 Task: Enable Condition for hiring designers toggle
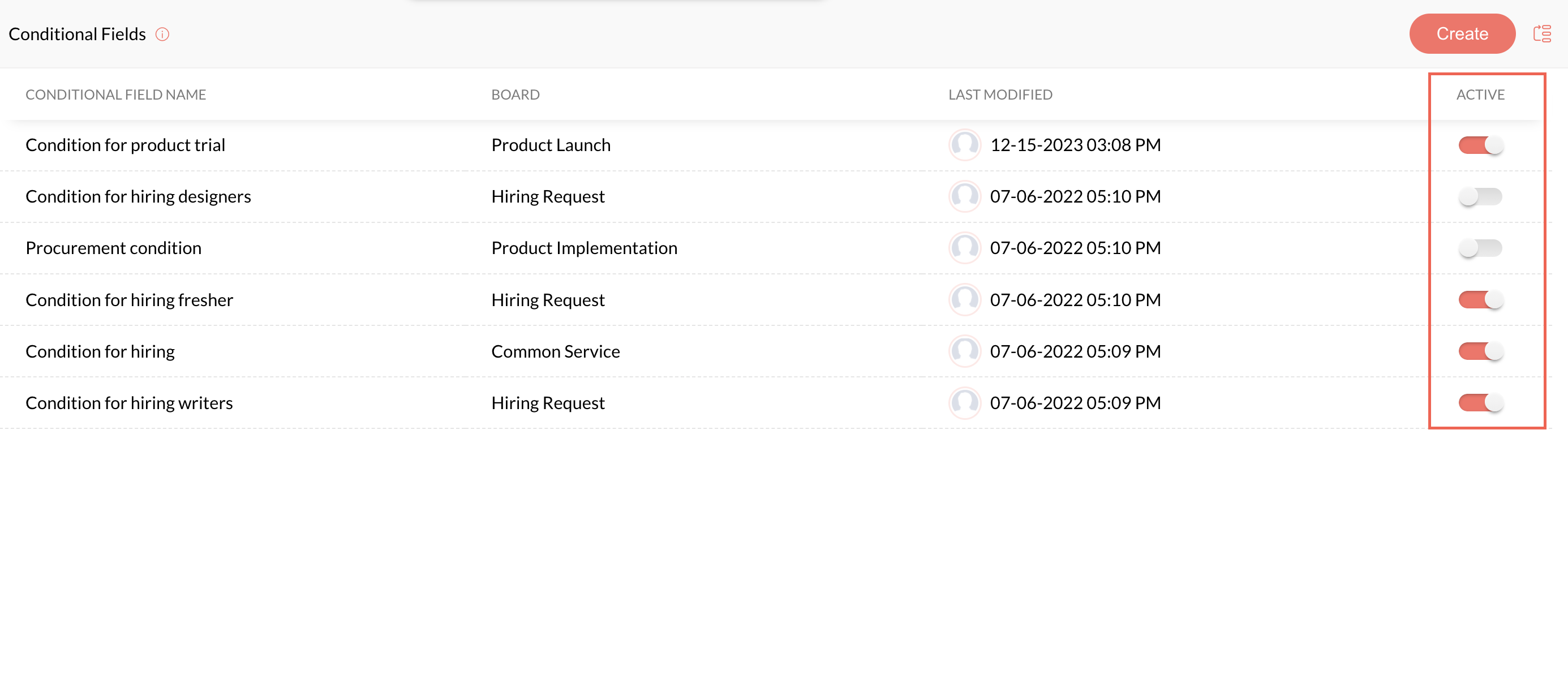1480,196
